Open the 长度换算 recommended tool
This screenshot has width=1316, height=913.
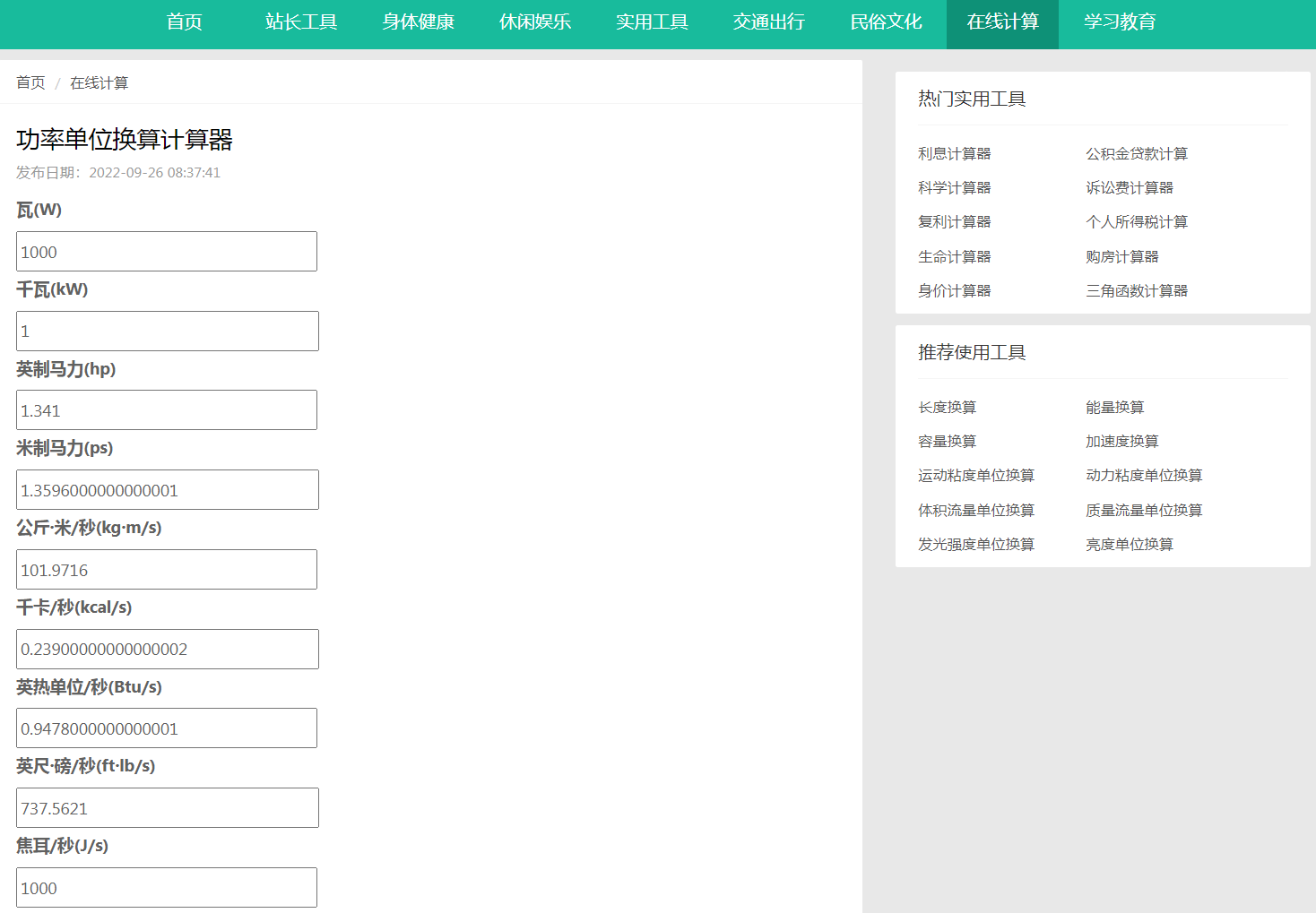click(947, 408)
